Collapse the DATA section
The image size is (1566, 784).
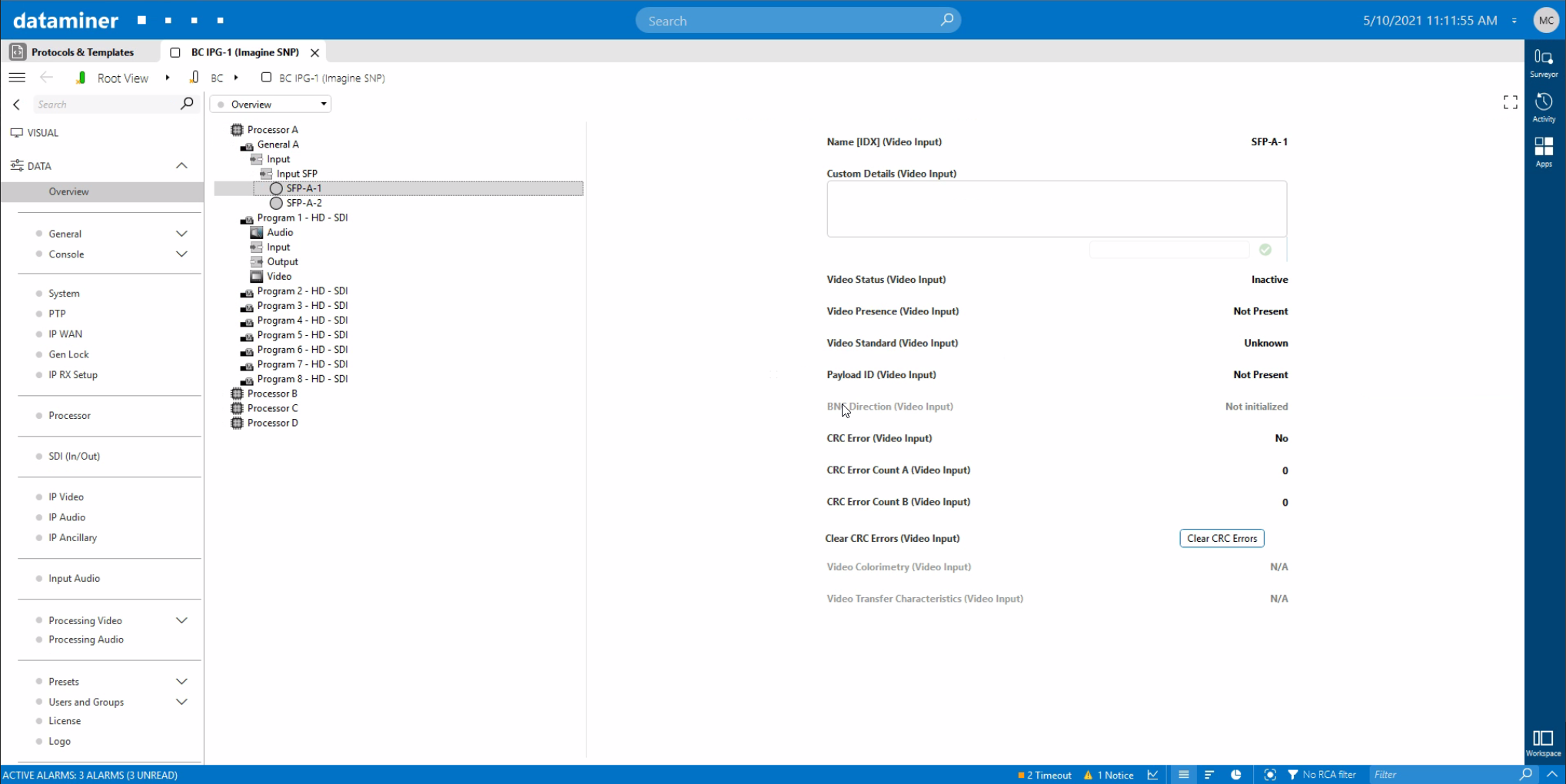coord(181,166)
